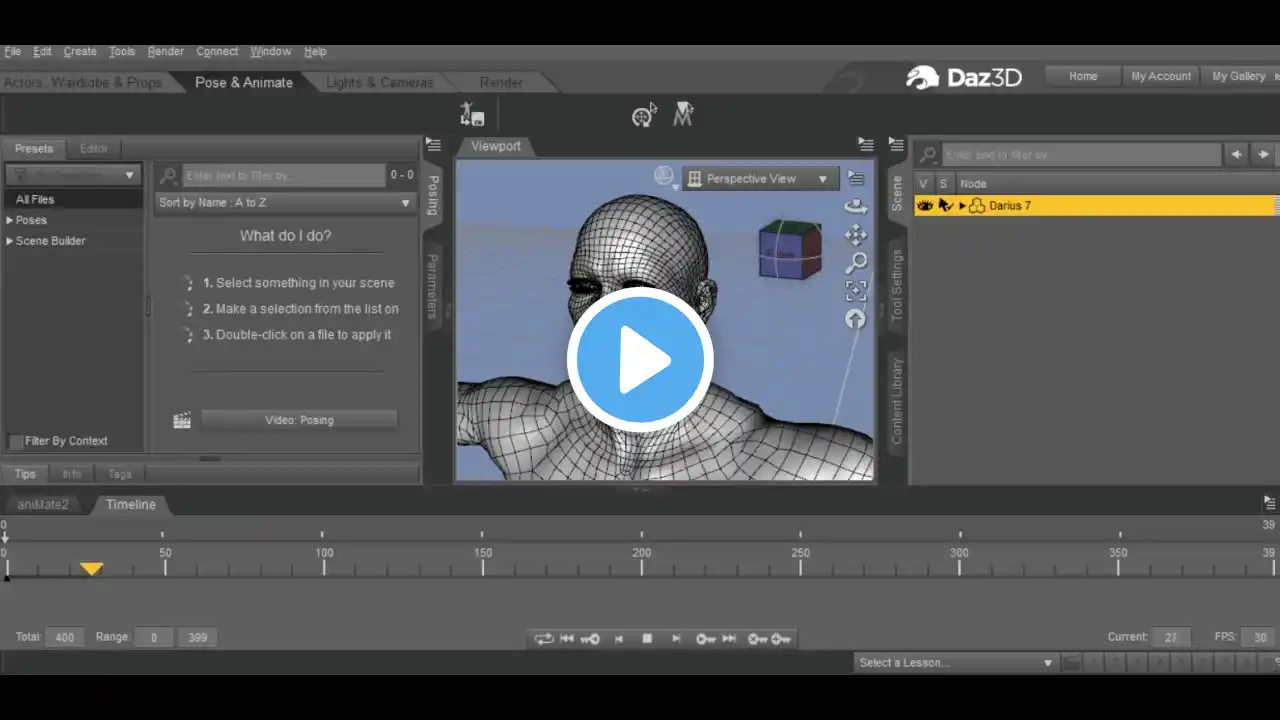Click the frame selection icon in viewport

click(856, 291)
